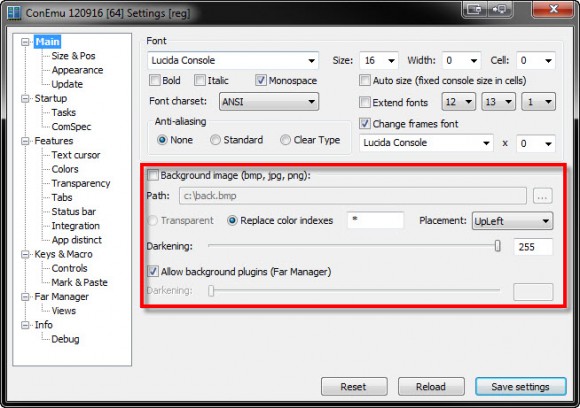Collapse the Main tree node

click(25, 42)
